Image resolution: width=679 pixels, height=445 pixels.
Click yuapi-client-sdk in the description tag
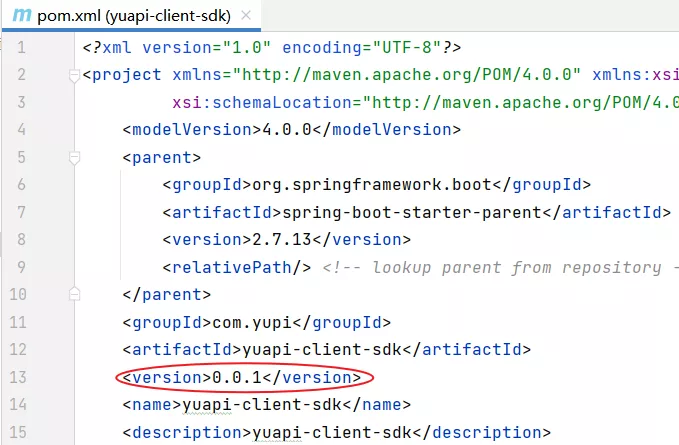(x=332, y=432)
